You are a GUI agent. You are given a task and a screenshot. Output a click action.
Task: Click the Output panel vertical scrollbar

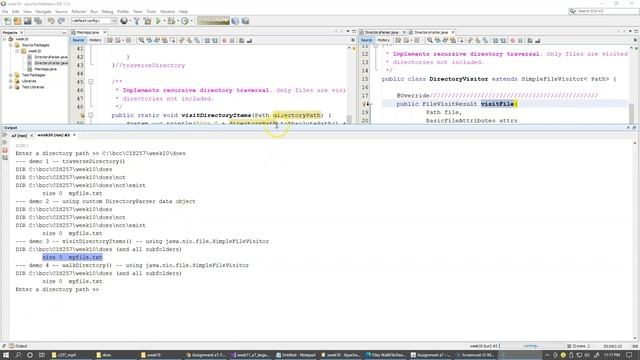click(x=635, y=240)
